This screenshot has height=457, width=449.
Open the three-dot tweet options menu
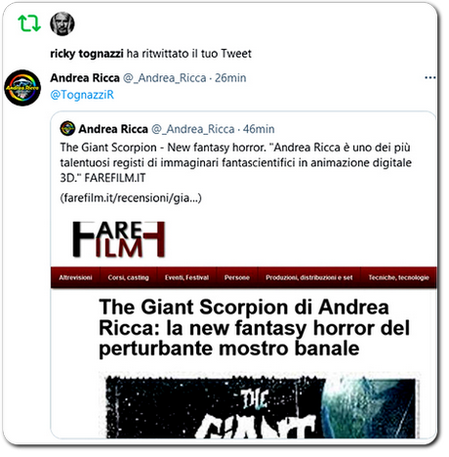[x=430, y=78]
